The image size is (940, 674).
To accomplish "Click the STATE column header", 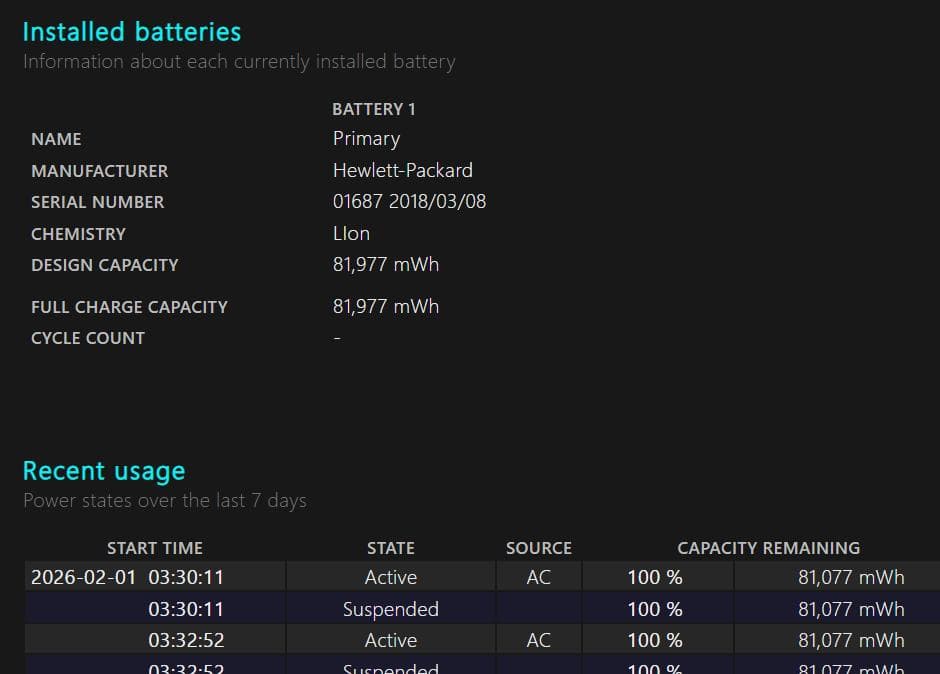I will [390, 548].
